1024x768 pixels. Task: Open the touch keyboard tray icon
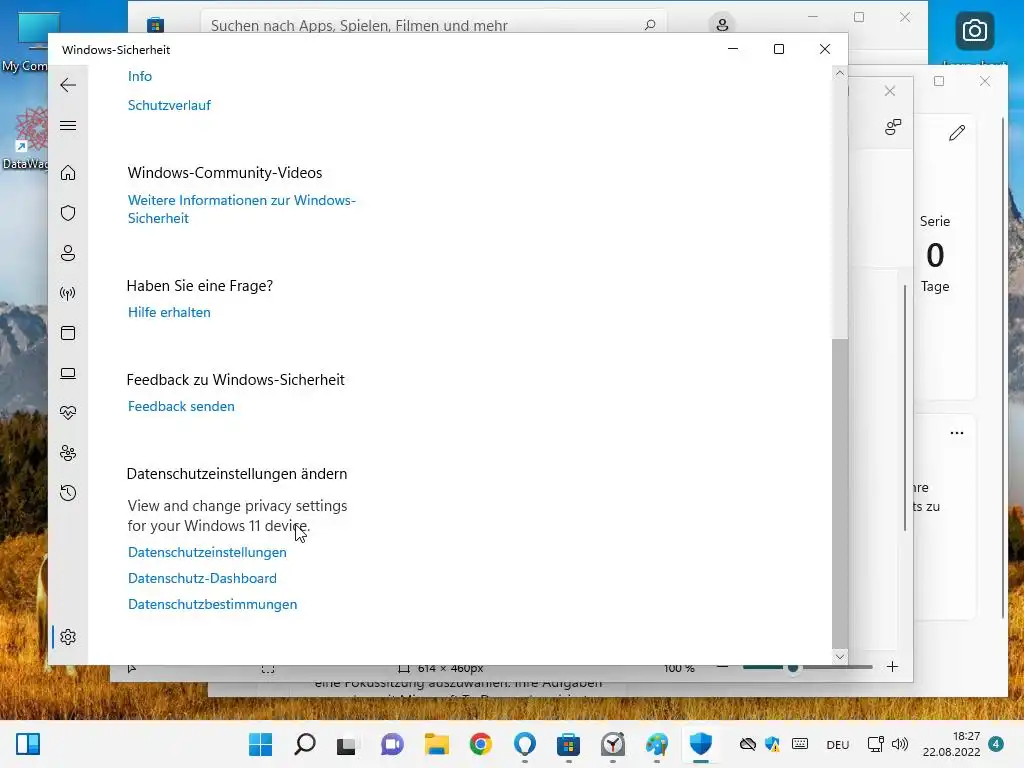point(800,744)
